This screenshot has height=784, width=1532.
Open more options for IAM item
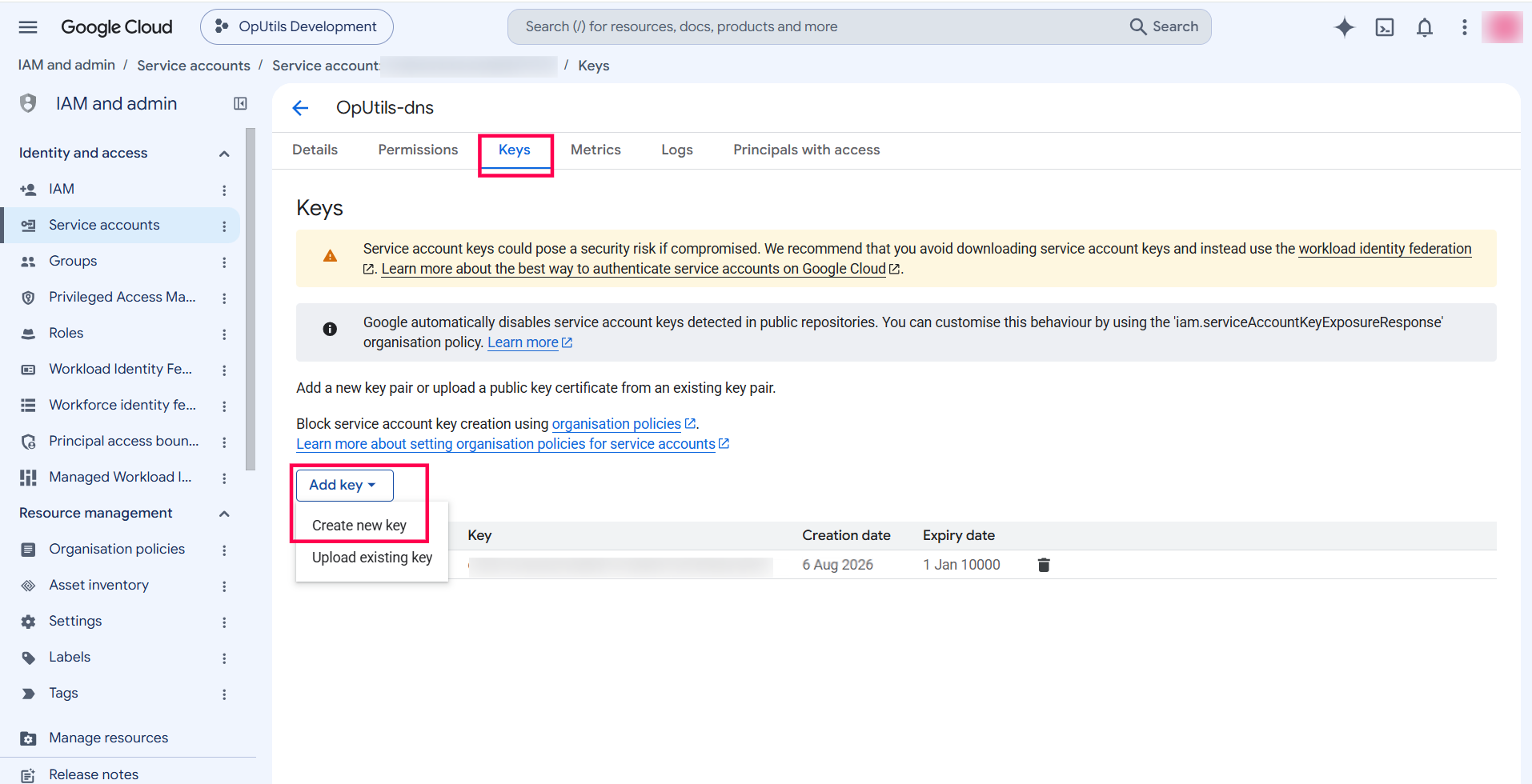[x=224, y=190]
